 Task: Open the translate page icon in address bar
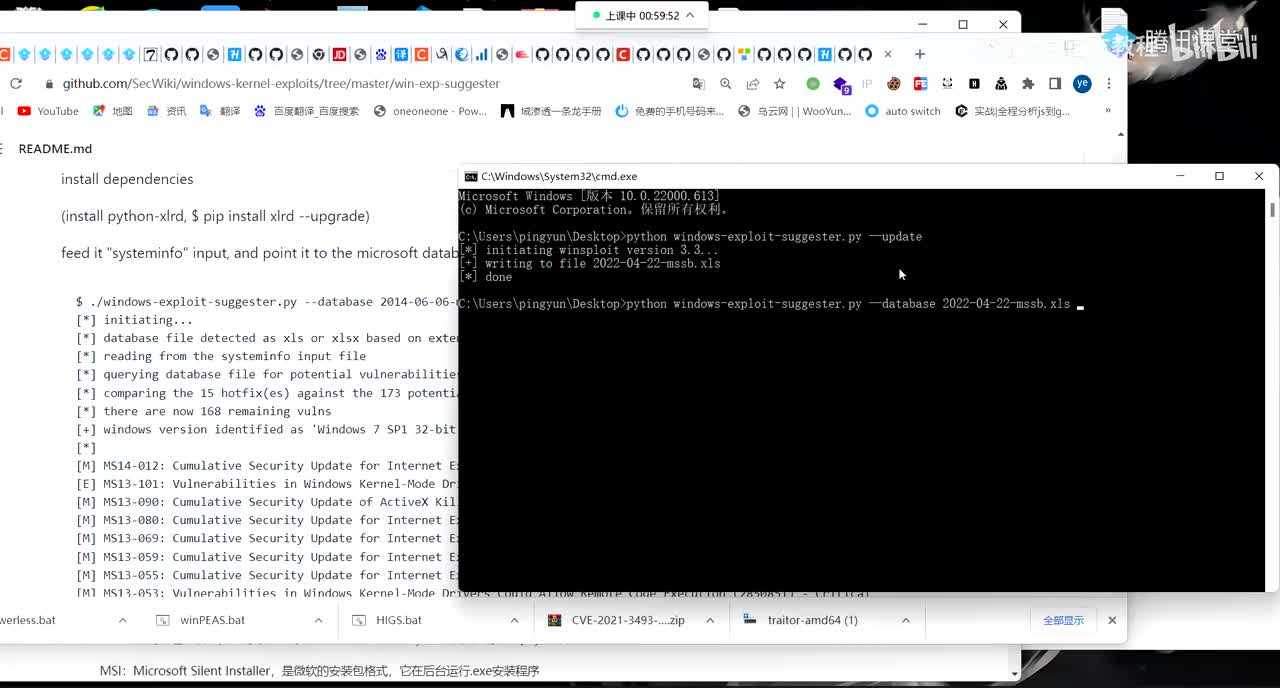click(699, 84)
